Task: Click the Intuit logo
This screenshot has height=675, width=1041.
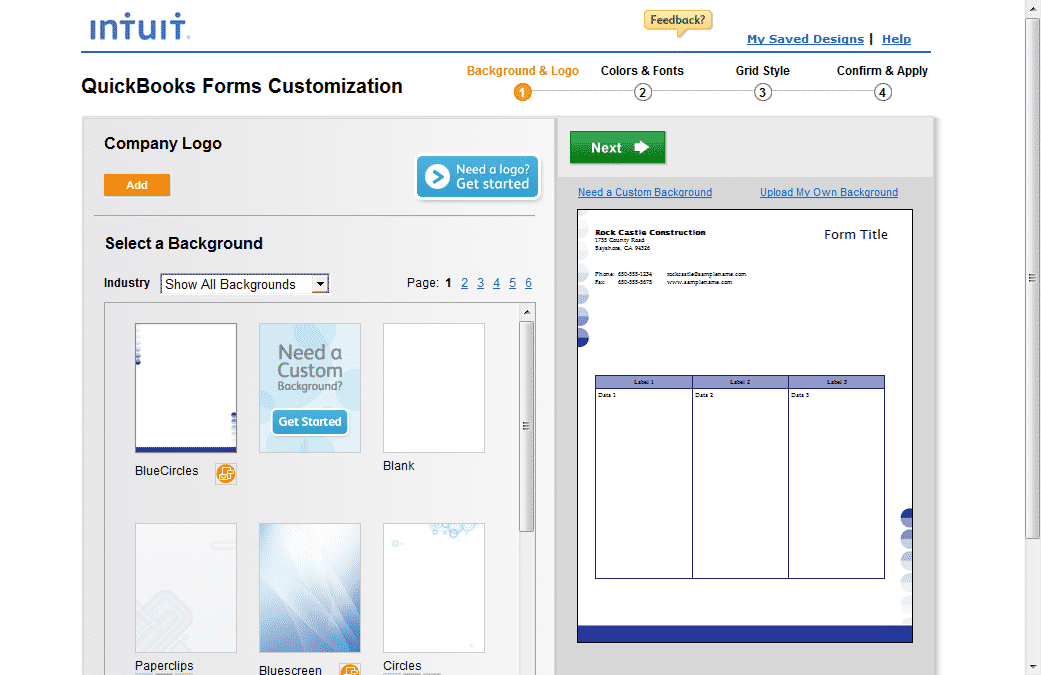Action: pos(139,27)
